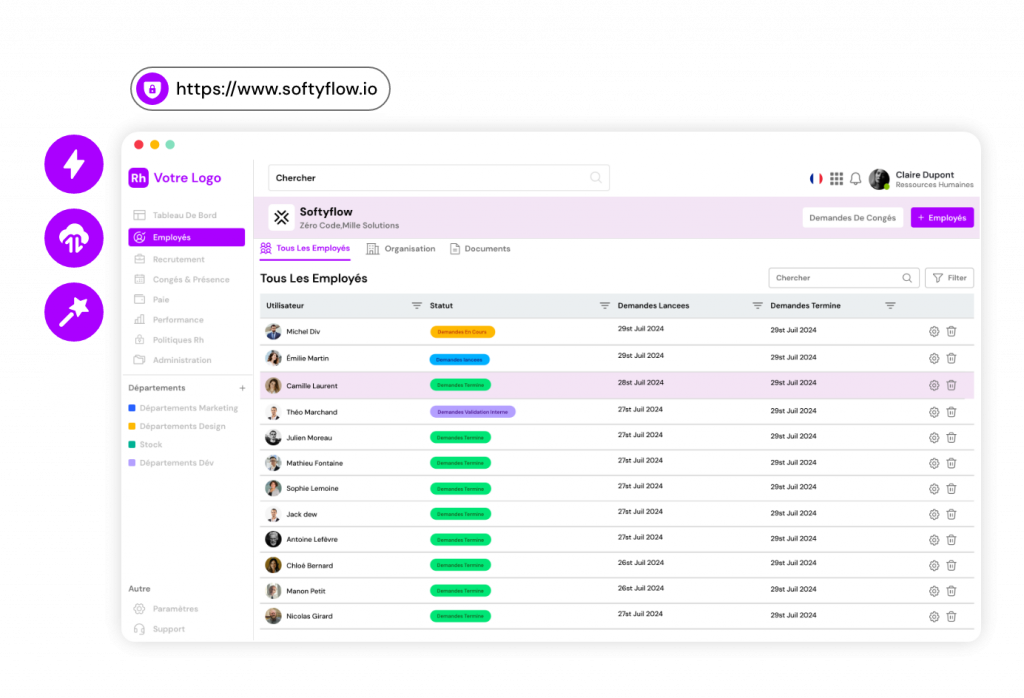Delete Michel Div row with trash icon
The image size is (1024, 698).
[x=951, y=332]
